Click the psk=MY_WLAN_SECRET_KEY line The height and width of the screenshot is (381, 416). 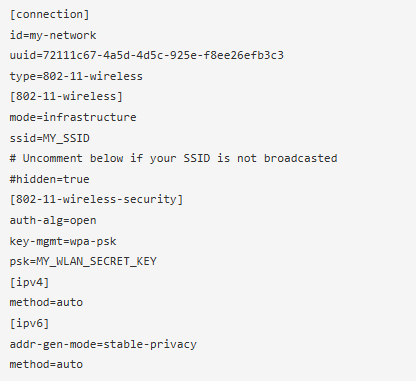pyautogui.click(x=83, y=262)
